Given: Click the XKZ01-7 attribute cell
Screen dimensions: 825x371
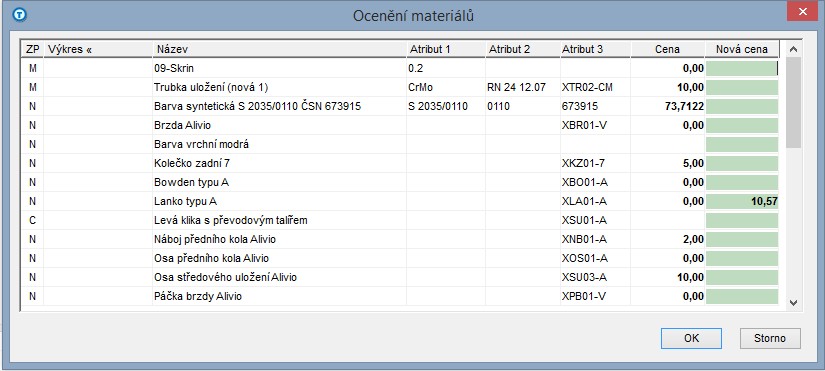Looking at the screenshot, I should [583, 163].
